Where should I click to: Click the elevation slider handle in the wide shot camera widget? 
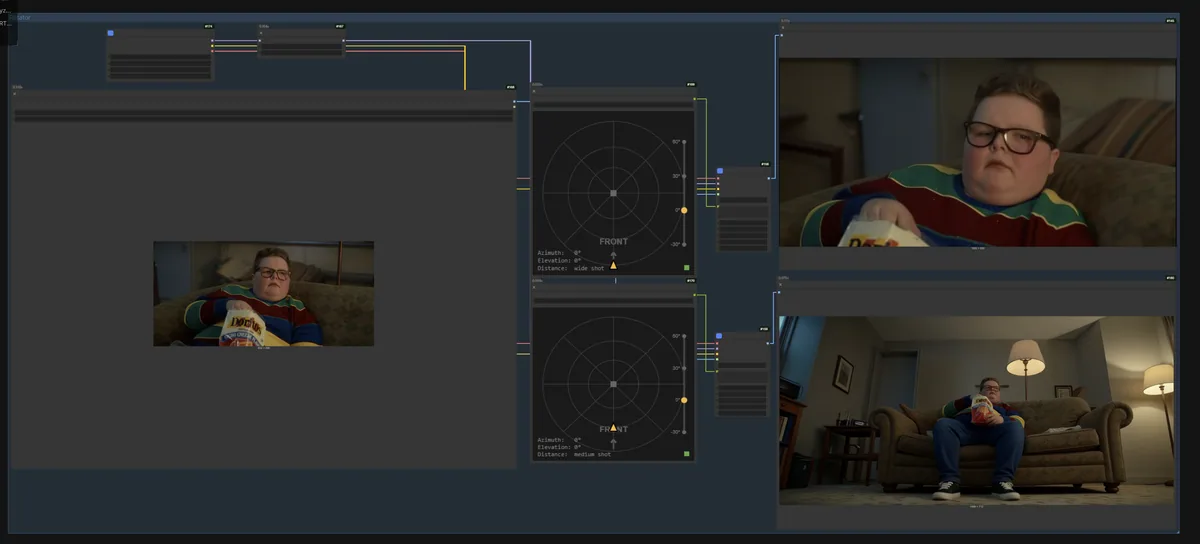[x=684, y=210]
